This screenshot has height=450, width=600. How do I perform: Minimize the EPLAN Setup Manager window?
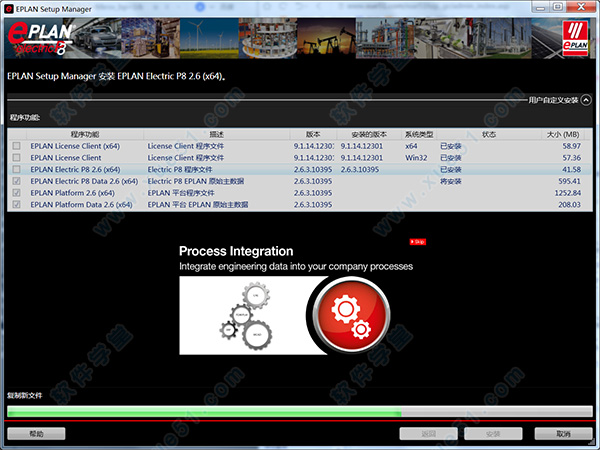point(535,8)
